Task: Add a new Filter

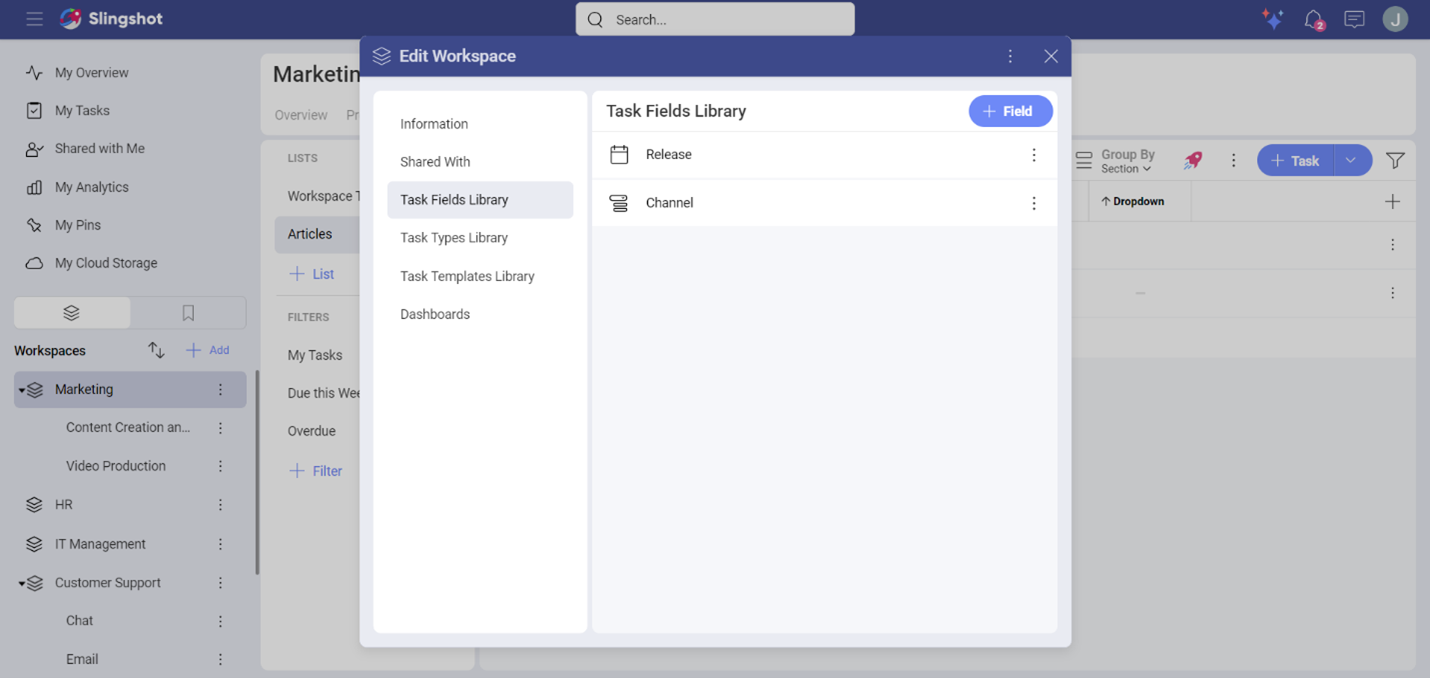Action: (315, 471)
